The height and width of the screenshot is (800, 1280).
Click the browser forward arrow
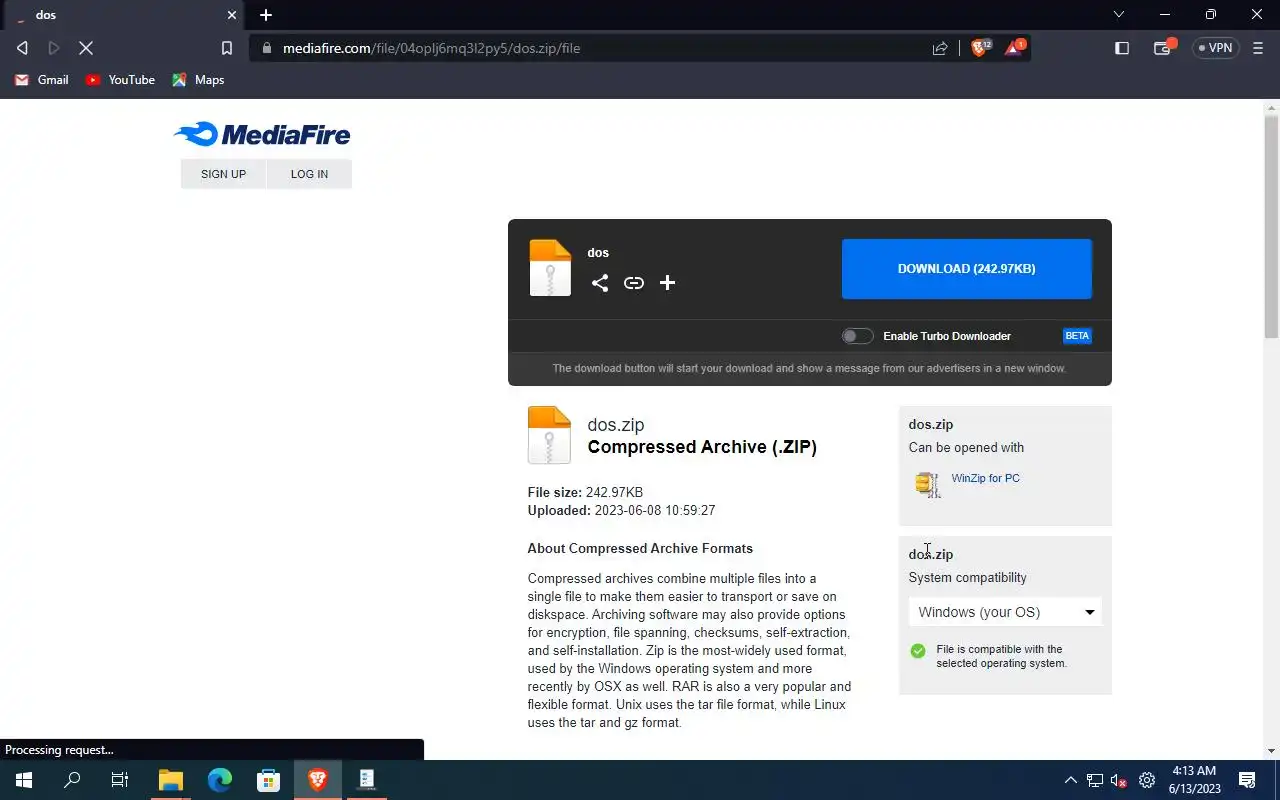coord(54,48)
